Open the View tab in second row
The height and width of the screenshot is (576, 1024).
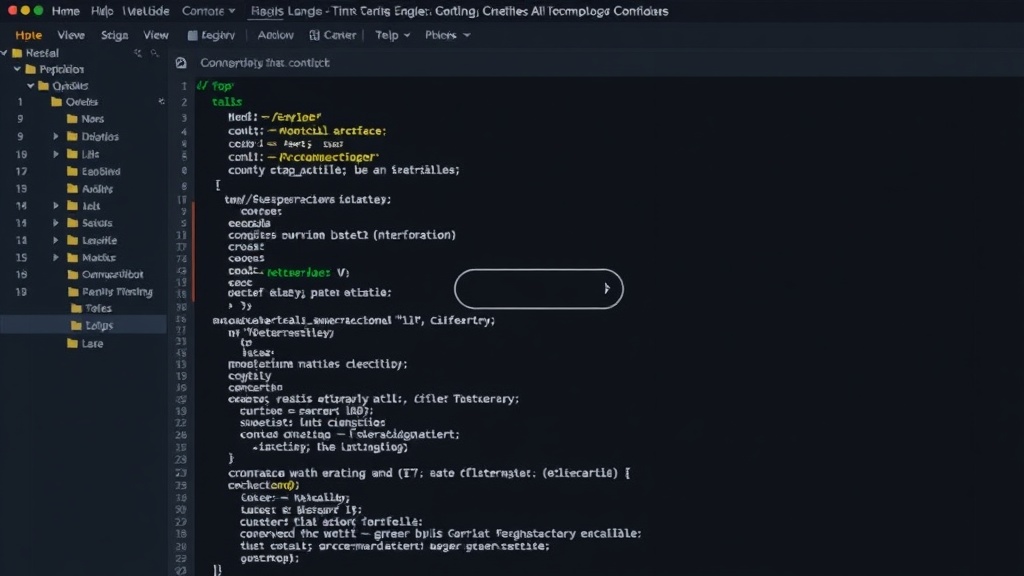(x=155, y=35)
